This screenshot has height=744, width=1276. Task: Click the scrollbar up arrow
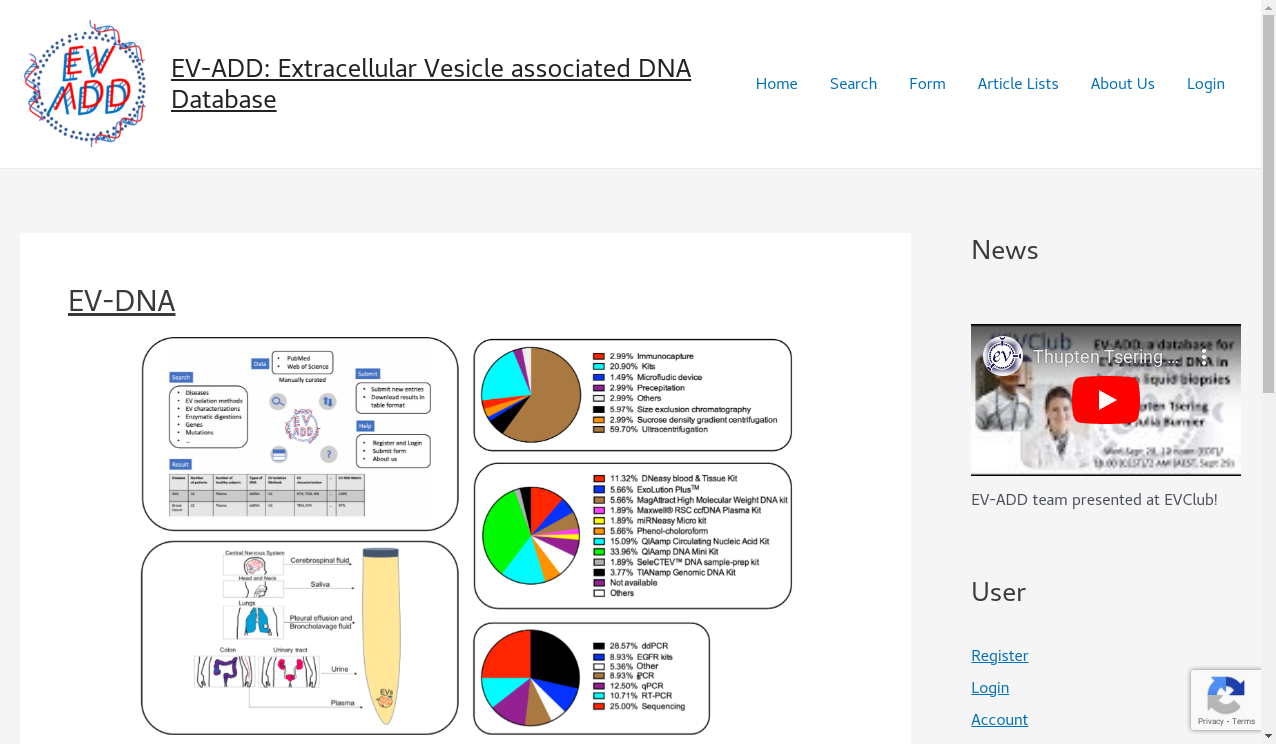pyautogui.click(x=1268, y=7)
